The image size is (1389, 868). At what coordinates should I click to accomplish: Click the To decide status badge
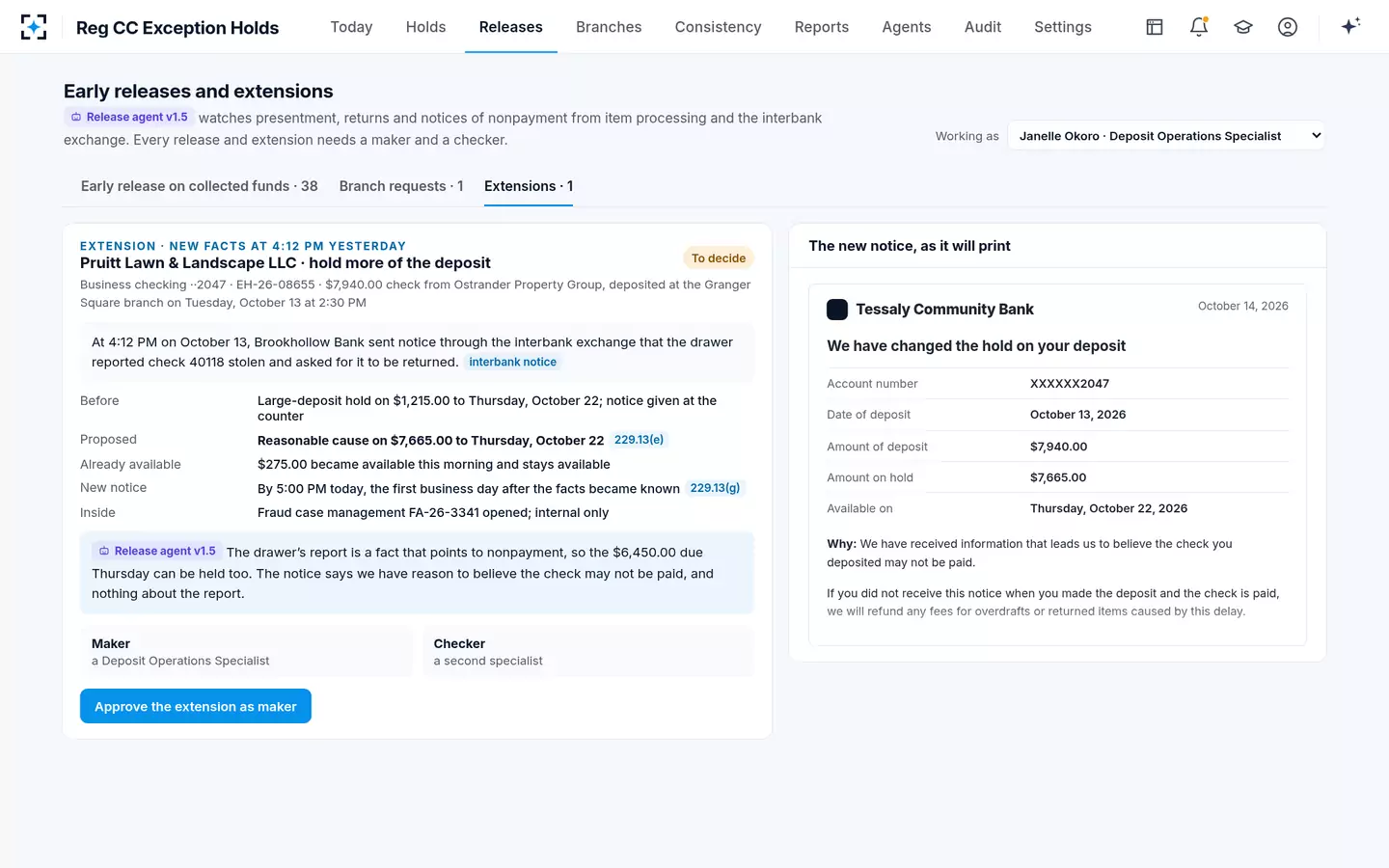pyautogui.click(x=719, y=258)
